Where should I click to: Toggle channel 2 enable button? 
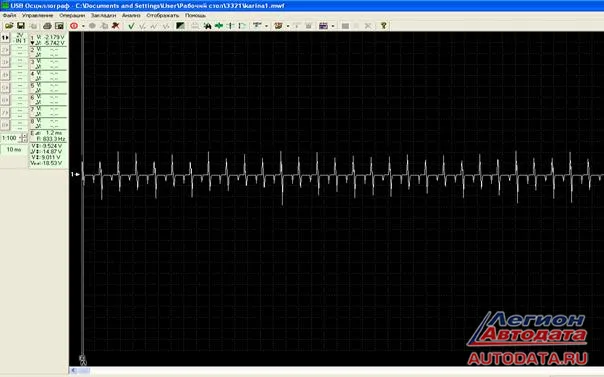click(5, 50)
